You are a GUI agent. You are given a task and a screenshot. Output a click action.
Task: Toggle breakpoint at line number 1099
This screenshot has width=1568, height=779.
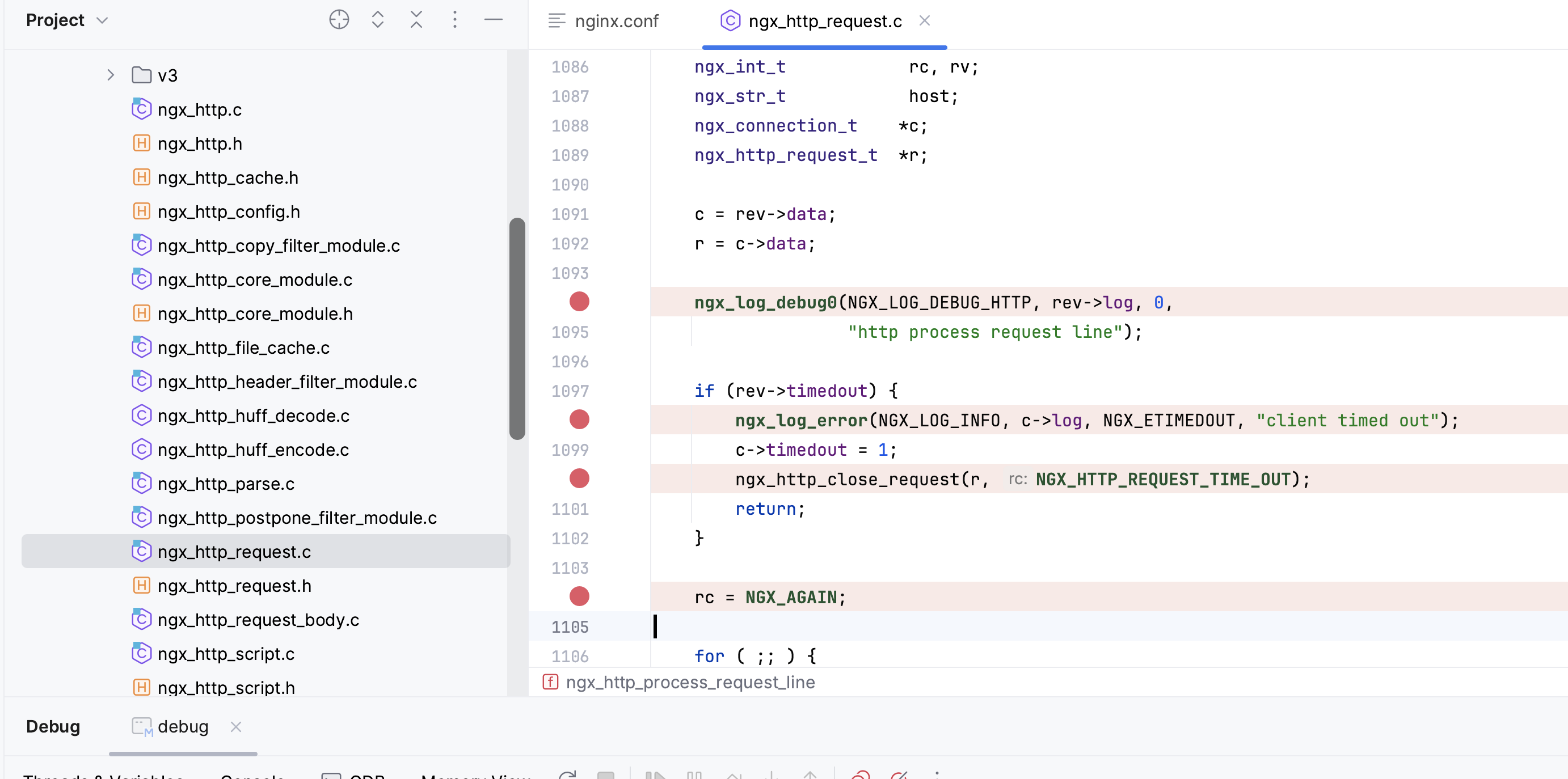(x=570, y=450)
